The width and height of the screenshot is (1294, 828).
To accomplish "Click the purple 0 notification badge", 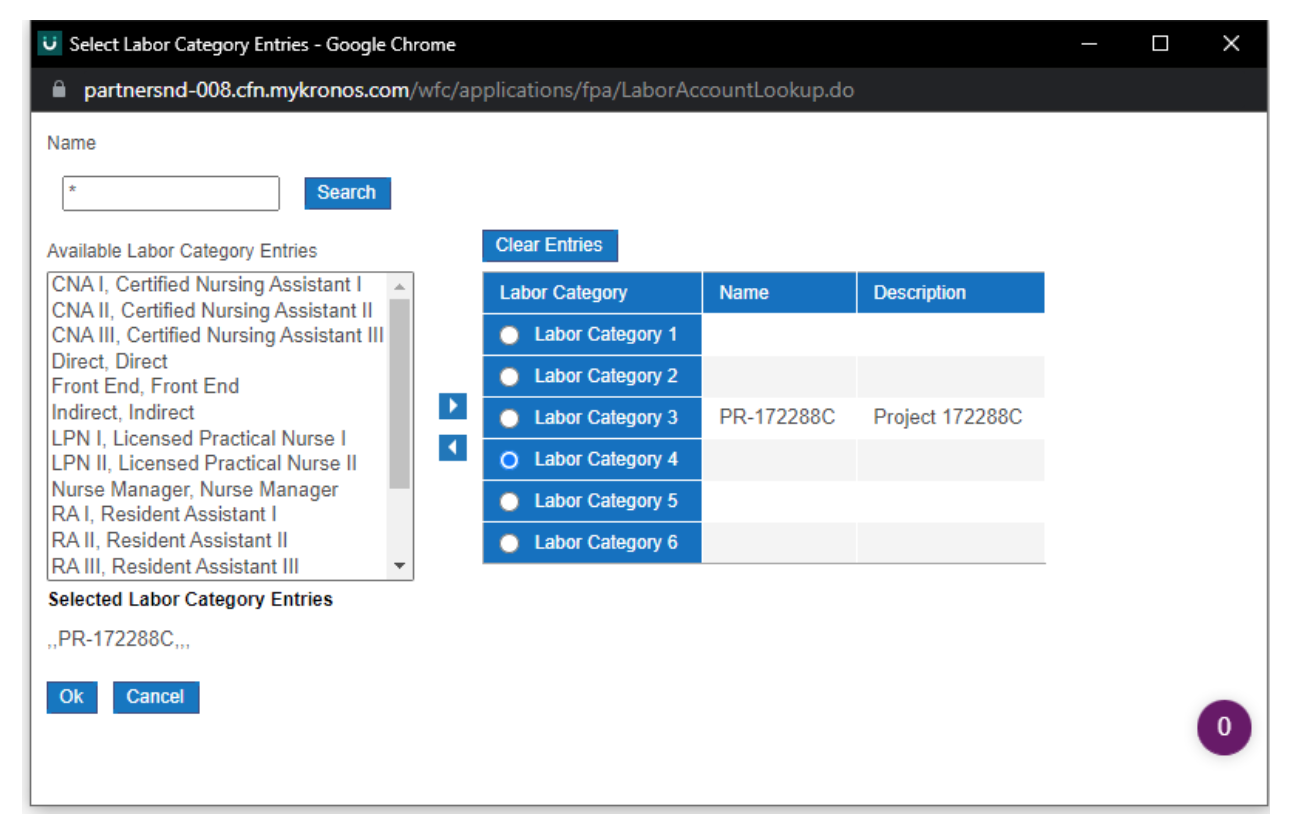I will pos(1223,727).
